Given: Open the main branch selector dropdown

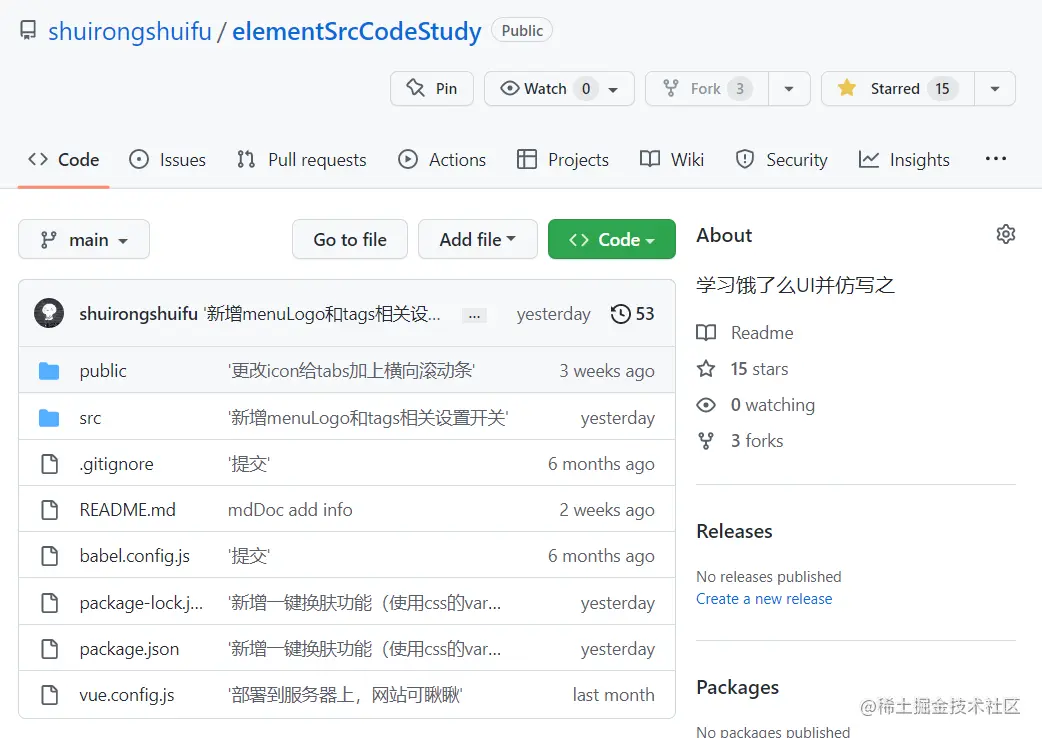Looking at the screenshot, I should (84, 239).
